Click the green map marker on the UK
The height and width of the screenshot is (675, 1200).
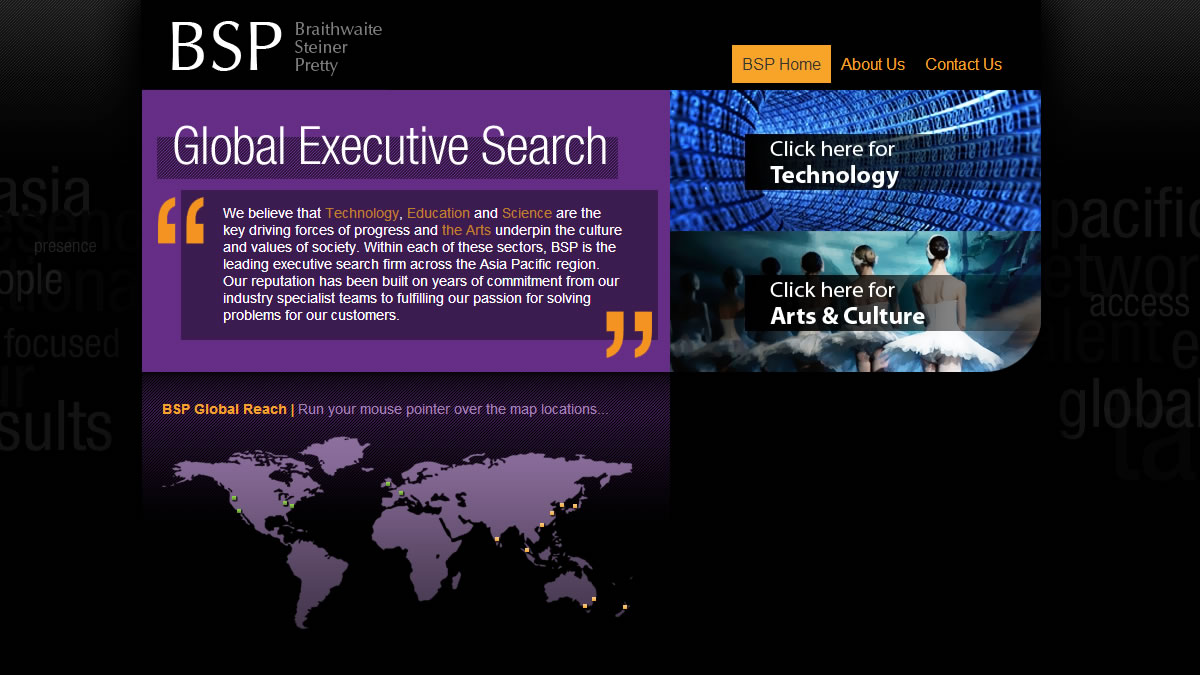tap(388, 484)
